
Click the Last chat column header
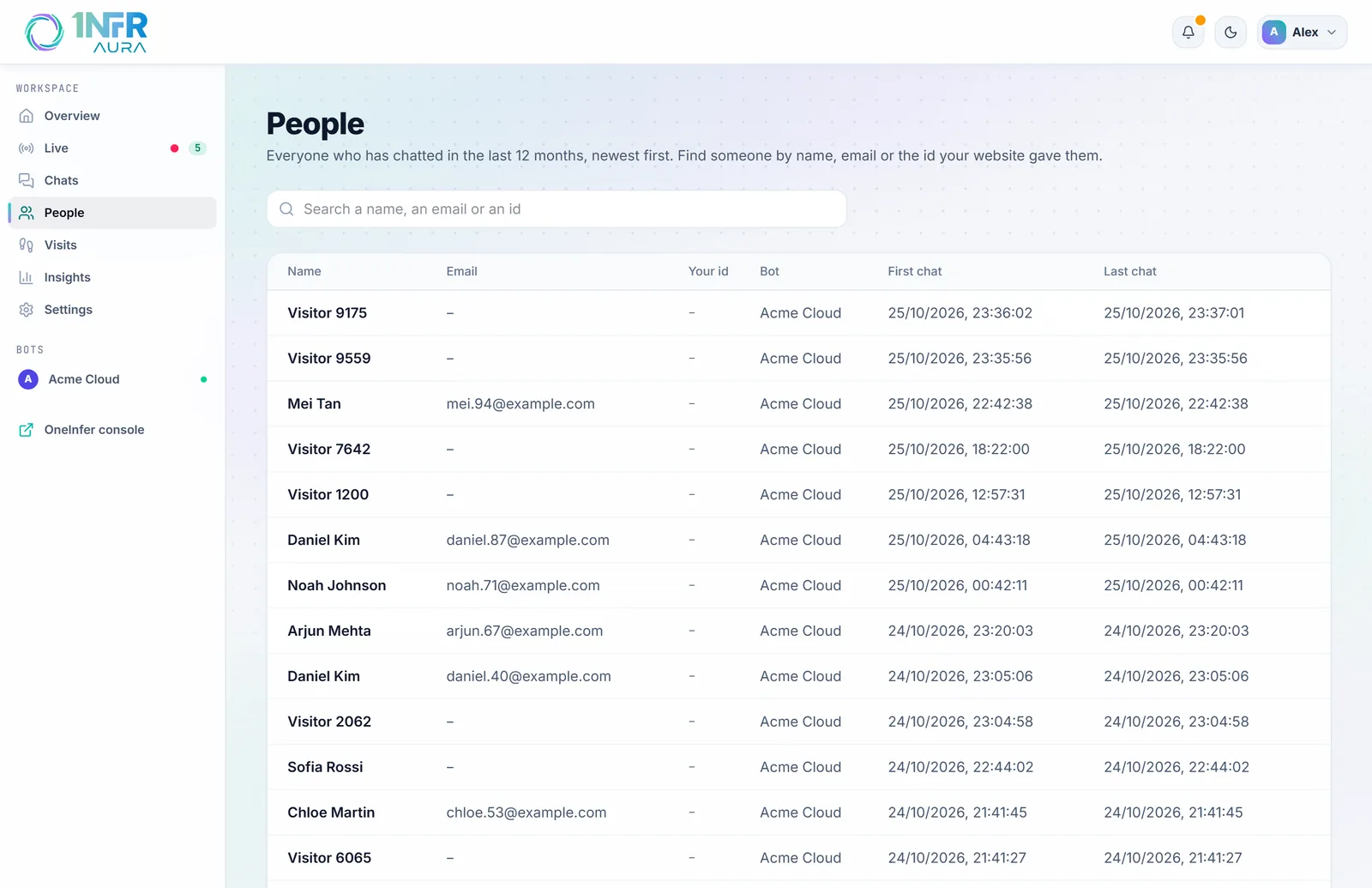click(x=1129, y=271)
